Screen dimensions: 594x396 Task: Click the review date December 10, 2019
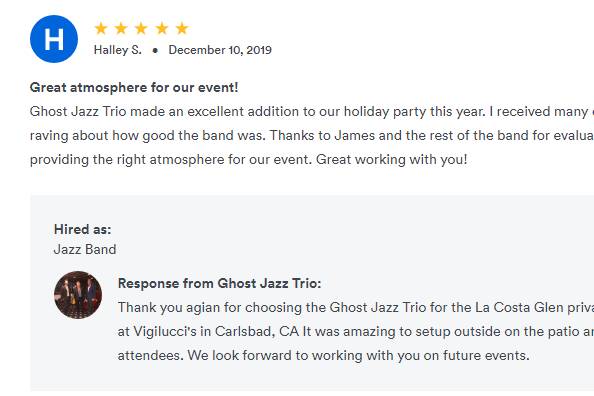(220, 50)
